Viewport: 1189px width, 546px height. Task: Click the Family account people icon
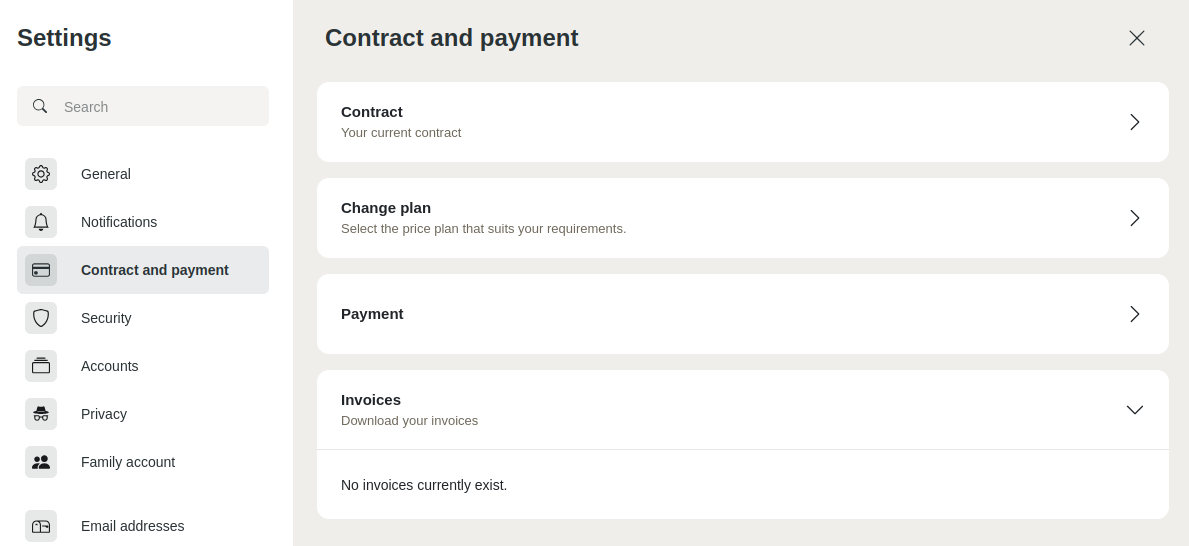tap(41, 462)
